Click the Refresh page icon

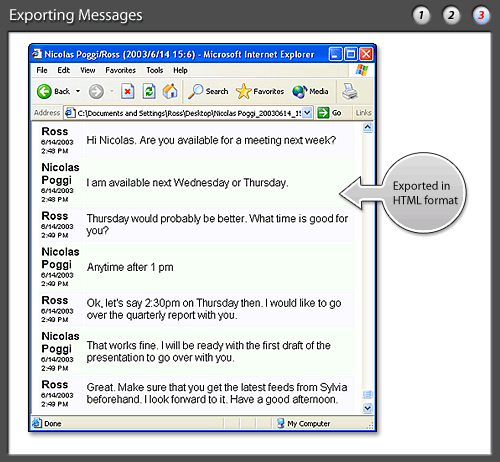(x=149, y=91)
